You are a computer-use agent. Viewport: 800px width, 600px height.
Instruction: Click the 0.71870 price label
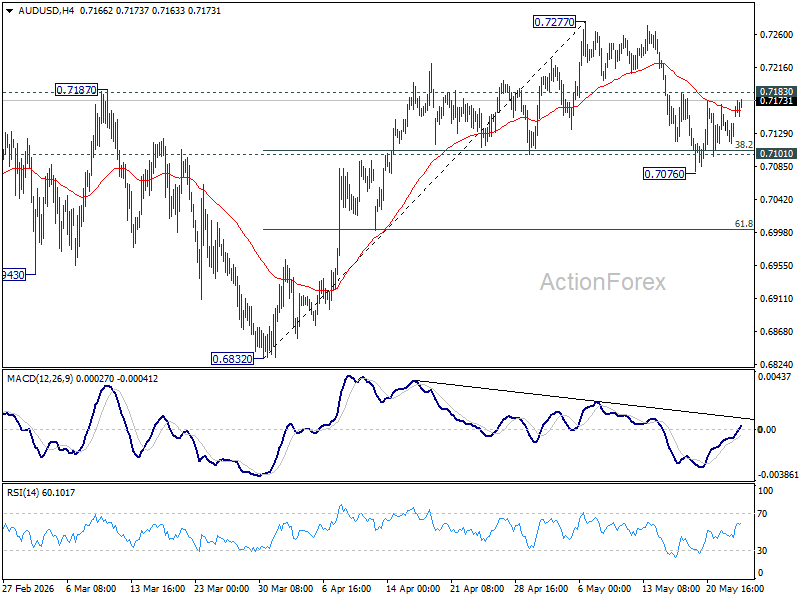[x=76, y=90]
